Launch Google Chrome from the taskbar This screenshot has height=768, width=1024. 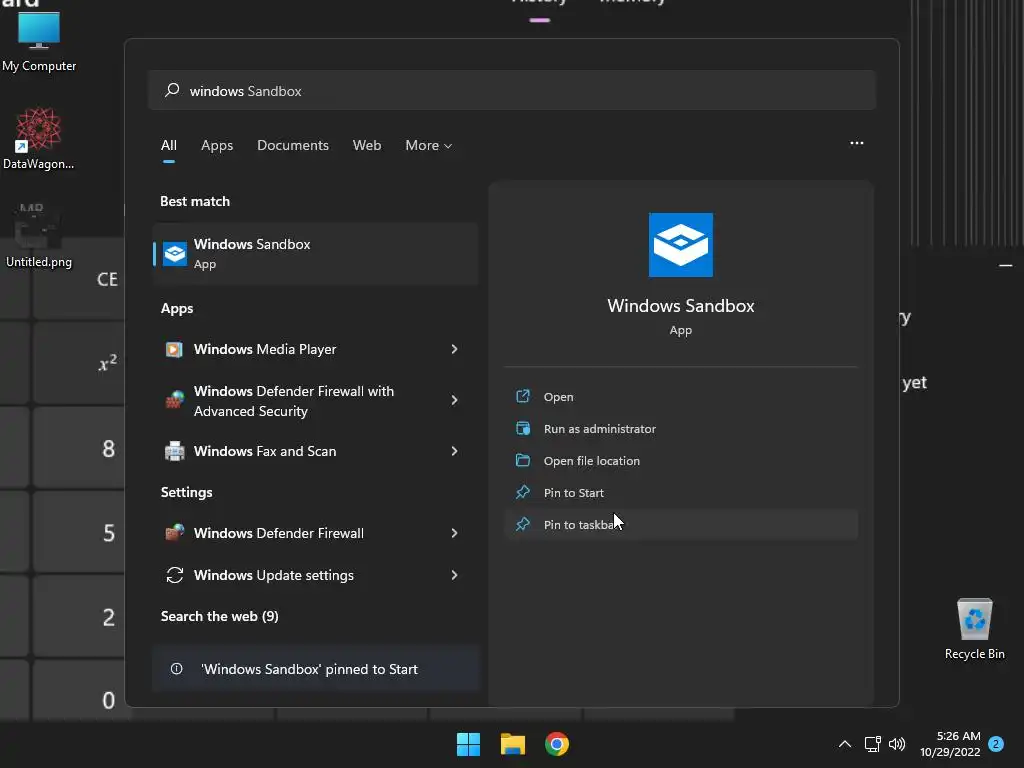click(557, 744)
